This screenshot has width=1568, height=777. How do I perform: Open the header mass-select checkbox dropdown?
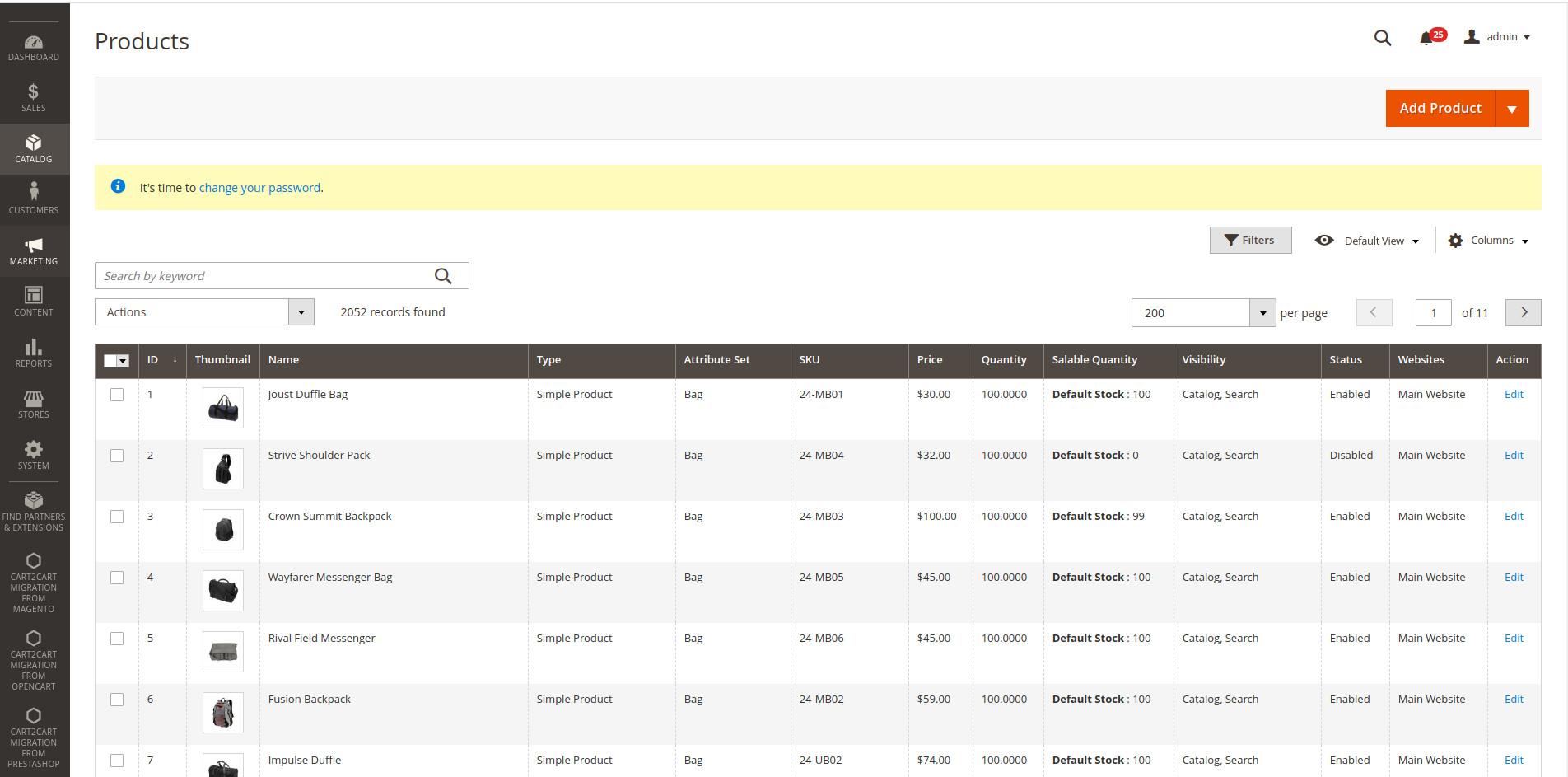coord(124,361)
